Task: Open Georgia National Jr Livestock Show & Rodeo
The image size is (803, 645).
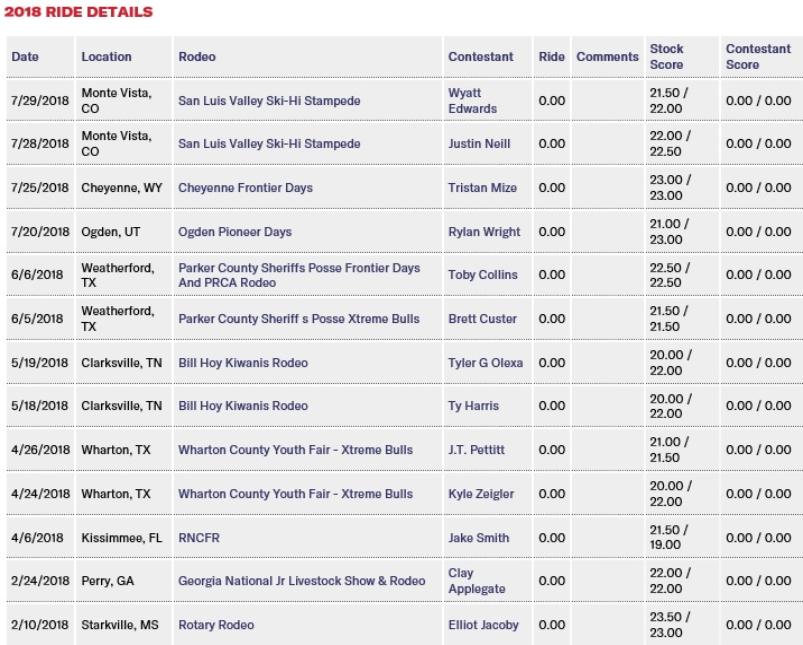Action: coord(301,581)
